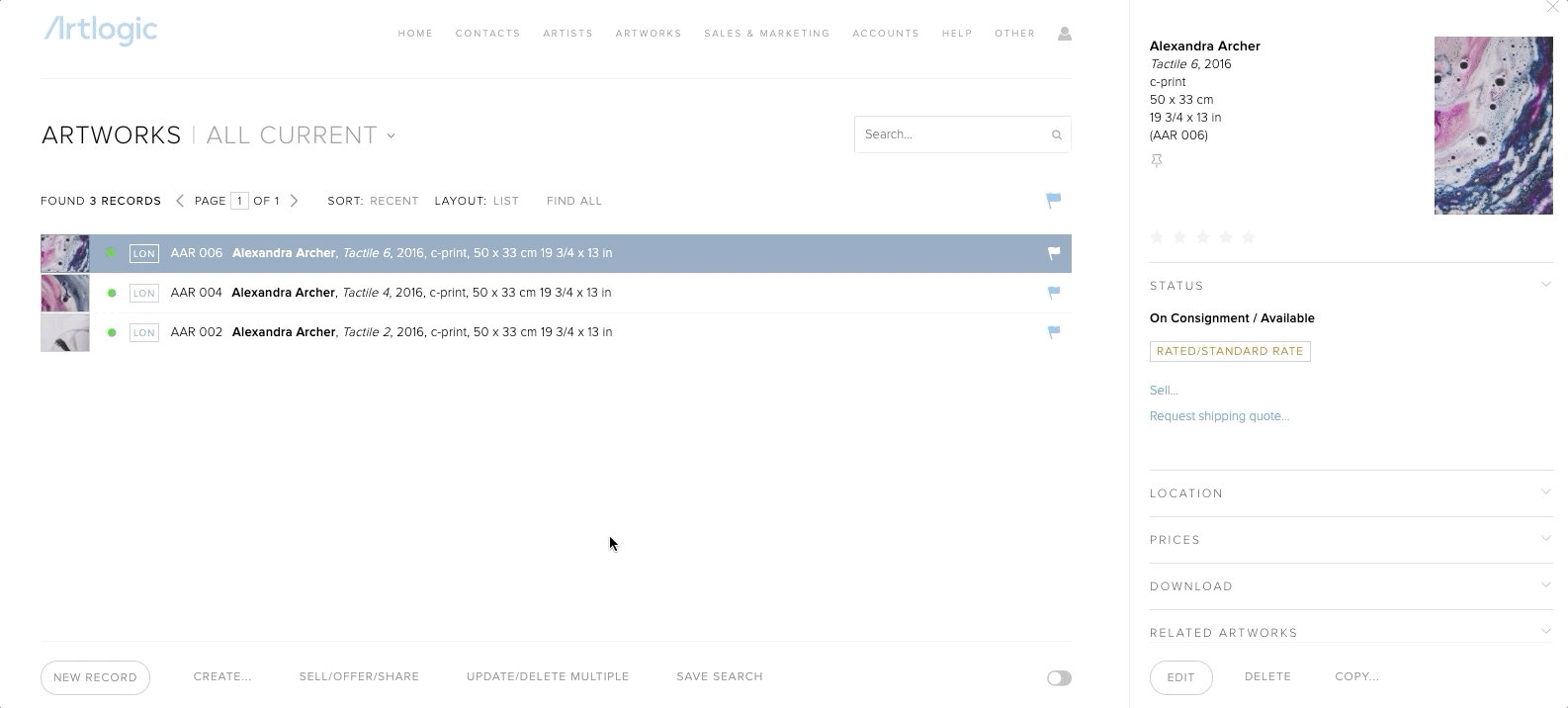The width and height of the screenshot is (1568, 708).
Task: Click the Request shipping quote link
Action: 1219,416
